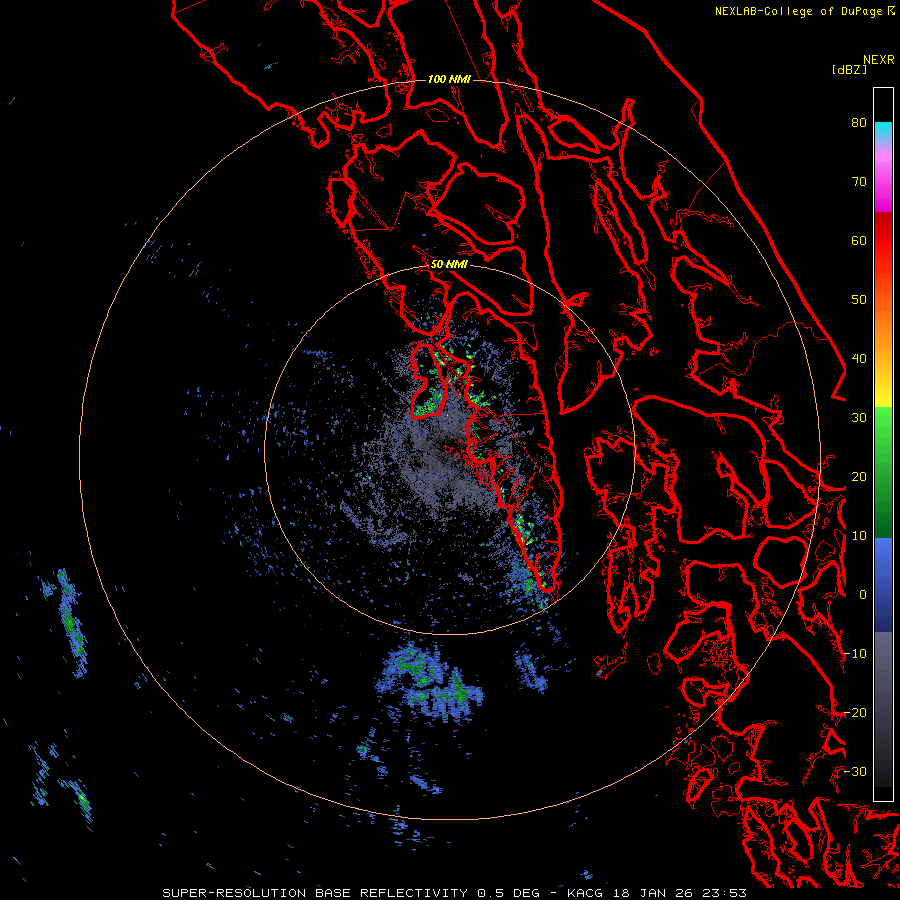Image resolution: width=900 pixels, height=900 pixels.
Task: Click the 30 value on the dBZ scale
Action: click(x=859, y=418)
